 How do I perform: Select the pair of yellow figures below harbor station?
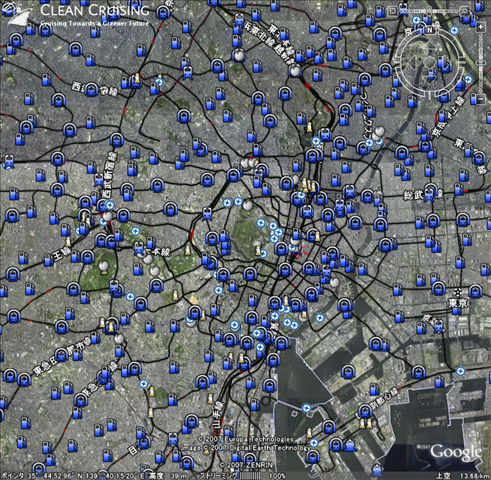click(x=366, y=423)
